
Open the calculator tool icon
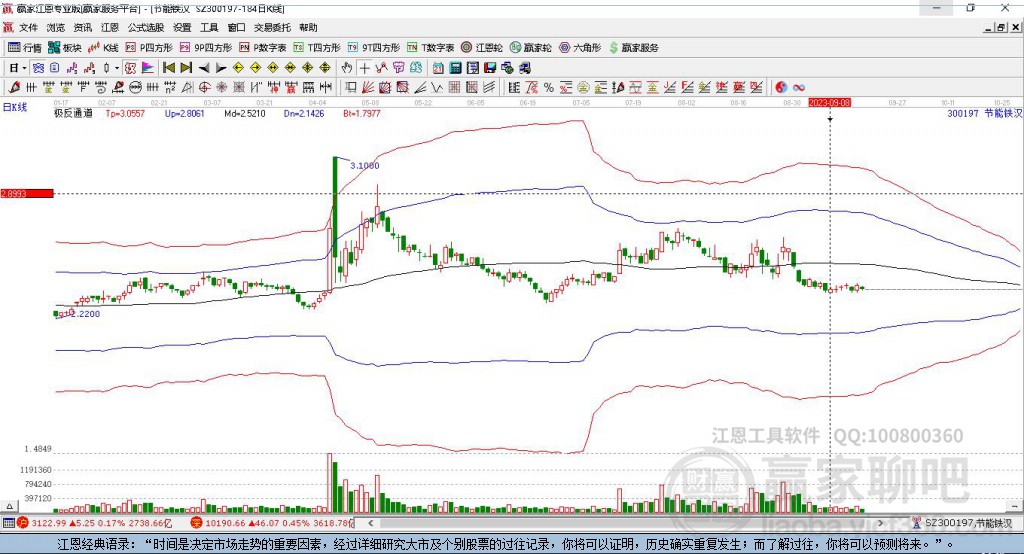tap(456, 68)
